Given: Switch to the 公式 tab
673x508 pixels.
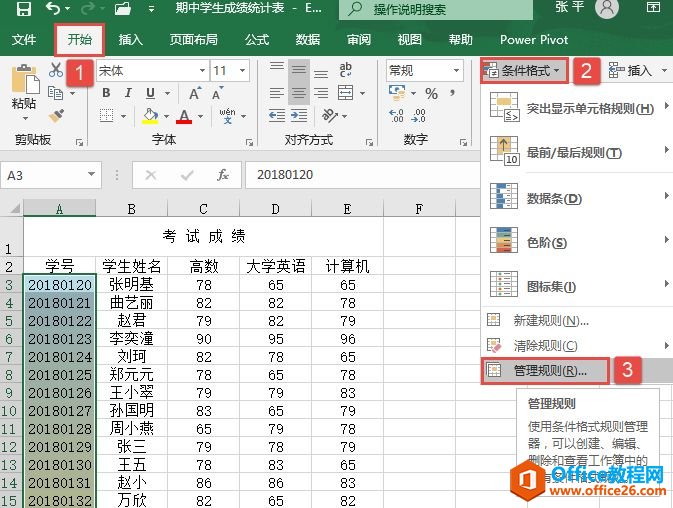Looking at the screenshot, I should [x=257, y=40].
